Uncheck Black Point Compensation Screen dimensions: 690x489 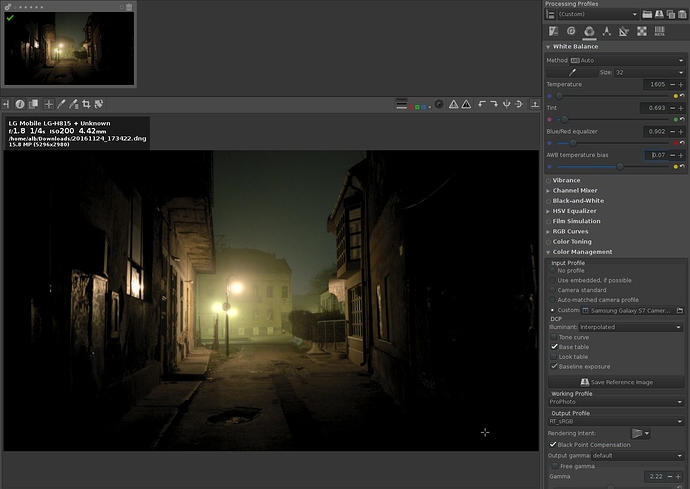pos(555,444)
